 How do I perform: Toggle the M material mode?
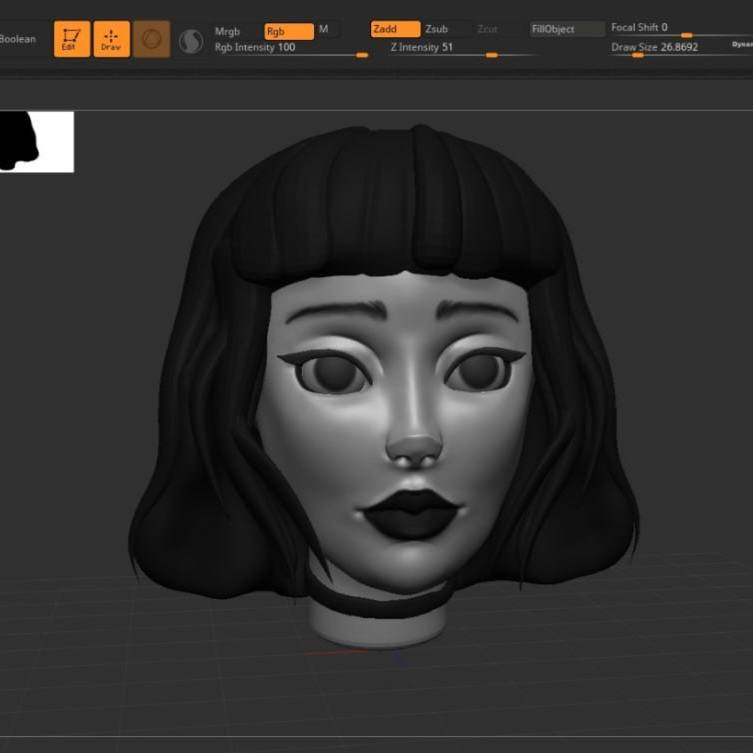[324, 29]
